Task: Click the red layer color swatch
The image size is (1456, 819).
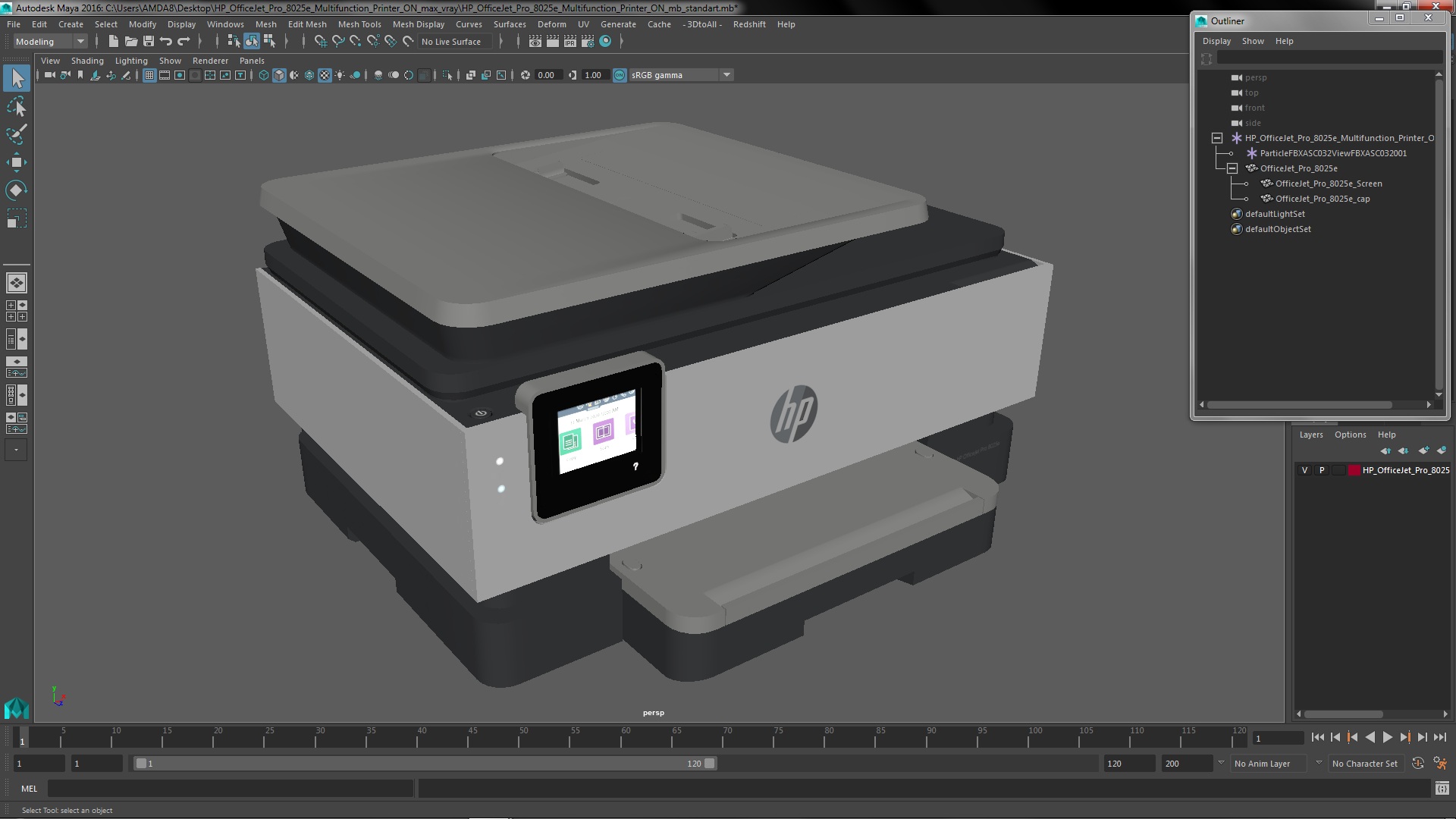Action: pos(1354,470)
